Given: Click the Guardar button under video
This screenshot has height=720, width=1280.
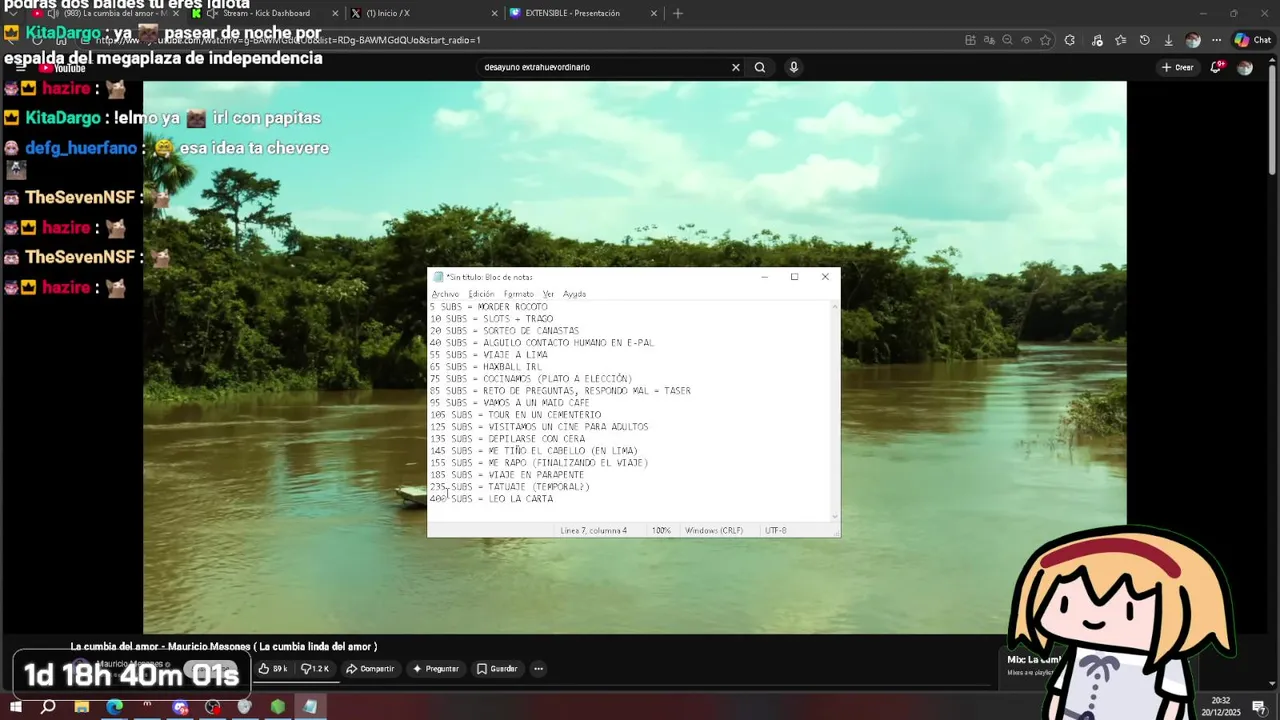Looking at the screenshot, I should tap(497, 668).
